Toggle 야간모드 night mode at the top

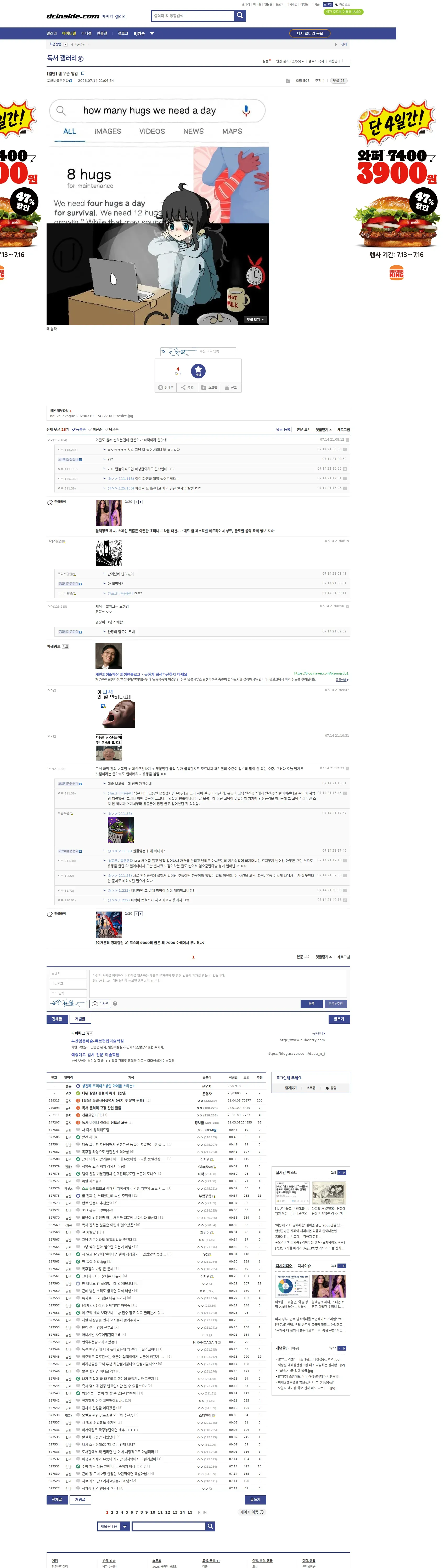click(x=343, y=4)
